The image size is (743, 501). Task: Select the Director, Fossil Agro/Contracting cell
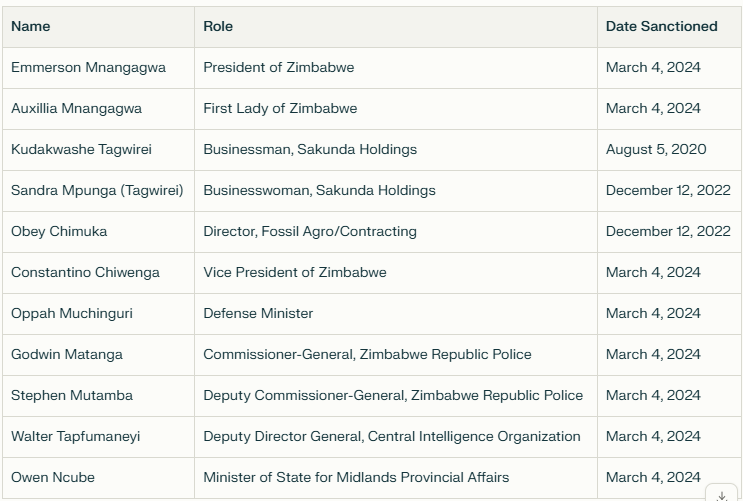coord(310,231)
